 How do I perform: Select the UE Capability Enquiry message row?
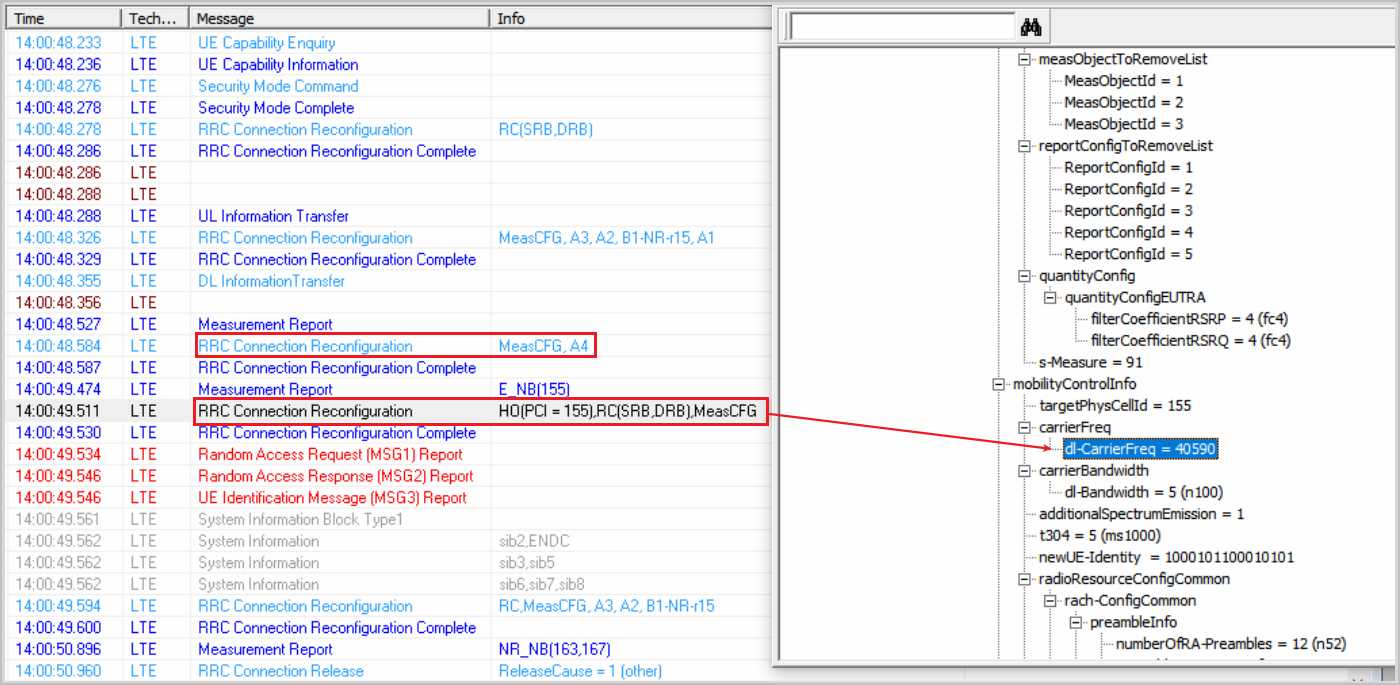click(266, 43)
